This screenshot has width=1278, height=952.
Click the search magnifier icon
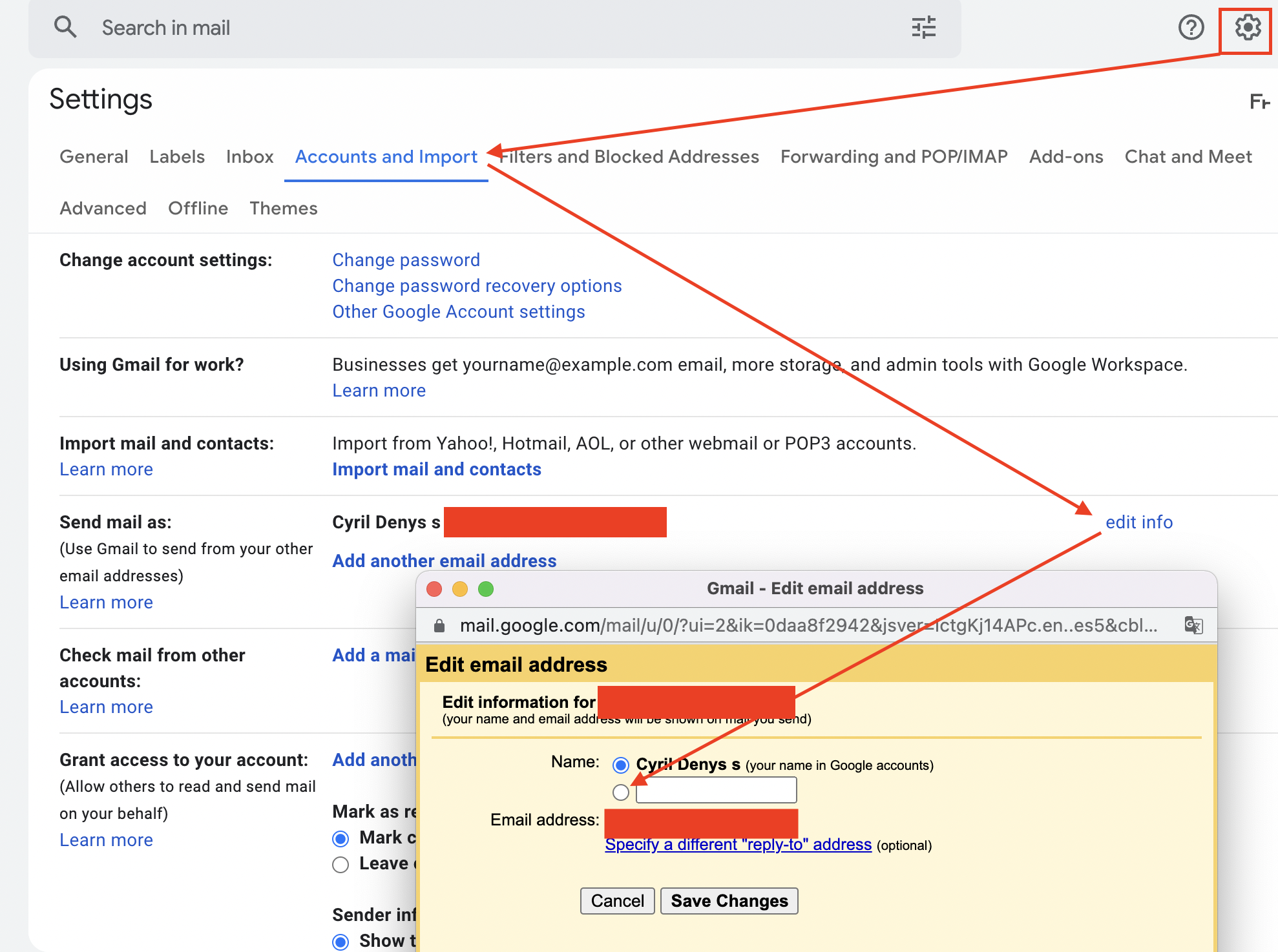point(65,27)
